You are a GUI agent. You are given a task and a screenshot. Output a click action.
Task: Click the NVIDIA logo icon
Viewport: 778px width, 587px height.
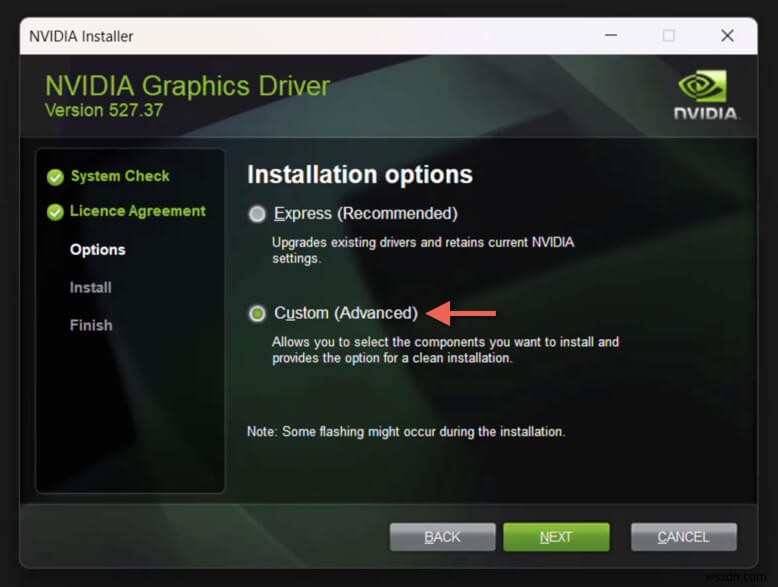[705, 94]
